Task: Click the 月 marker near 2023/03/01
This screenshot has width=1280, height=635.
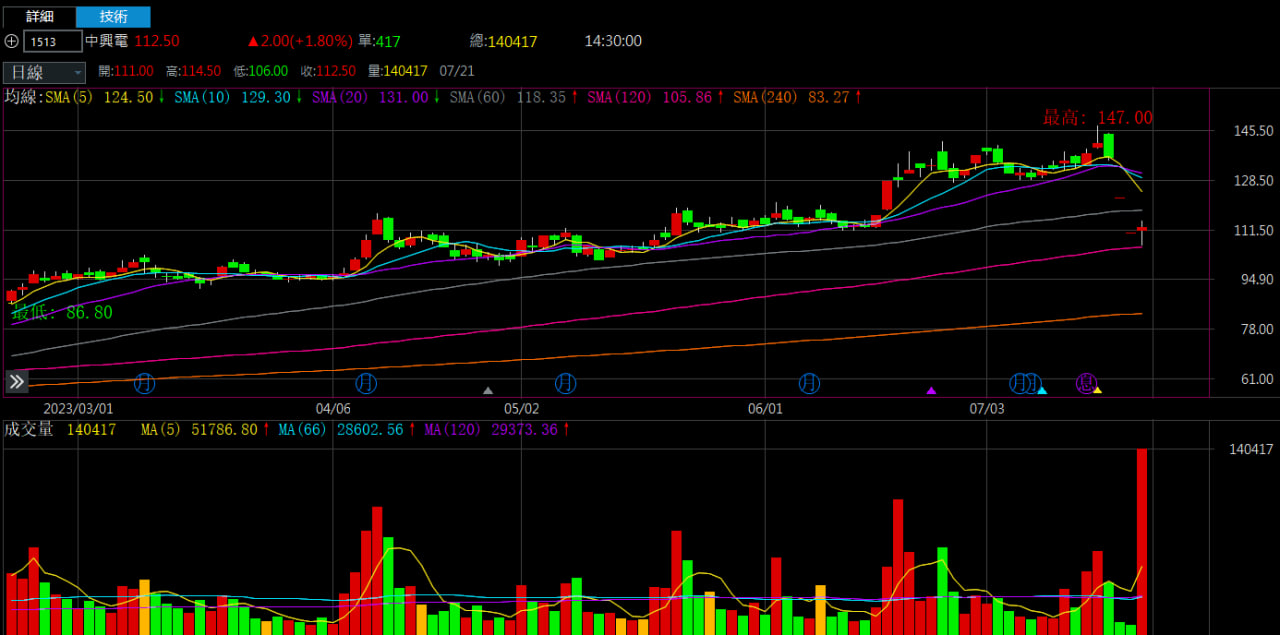Action: (145, 382)
